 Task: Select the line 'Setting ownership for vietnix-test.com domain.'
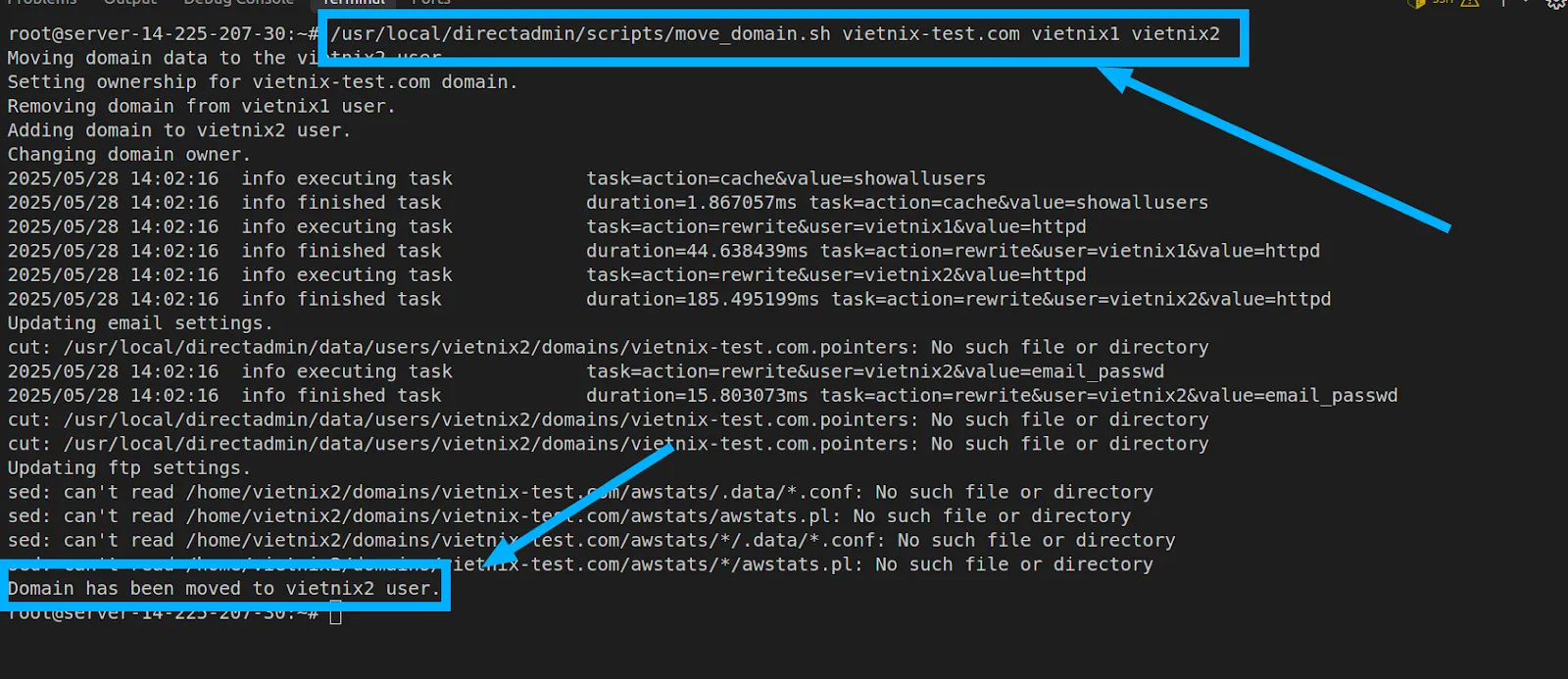tap(263, 82)
